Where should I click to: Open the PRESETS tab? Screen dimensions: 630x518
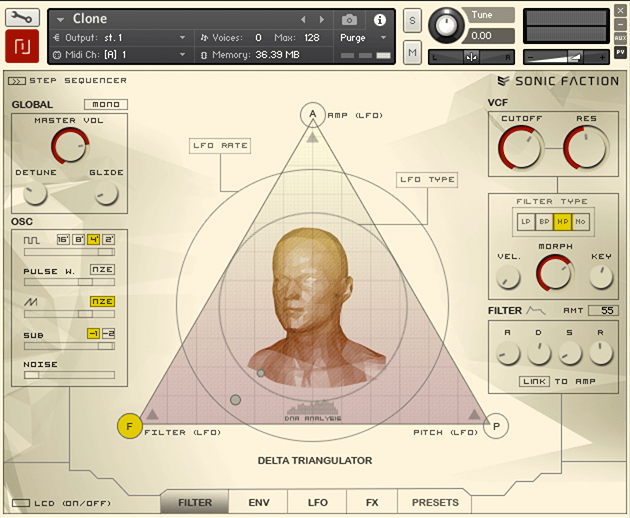click(x=435, y=502)
